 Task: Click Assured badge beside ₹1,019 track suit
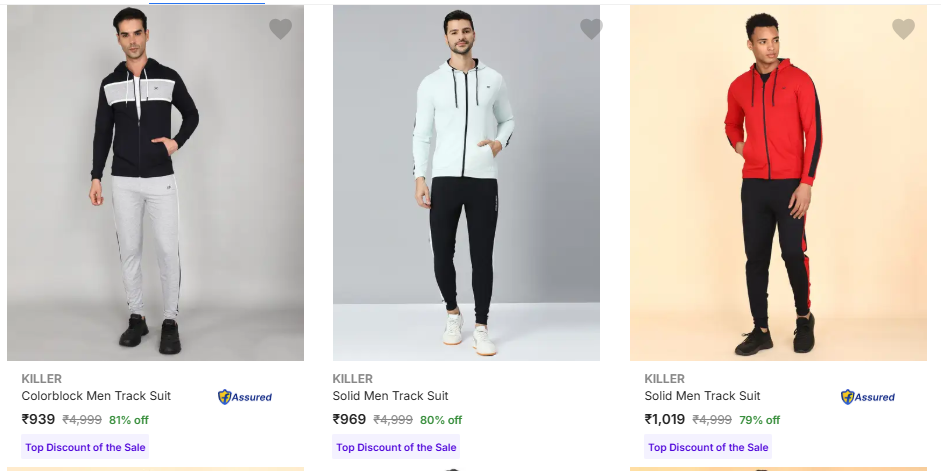(x=868, y=397)
